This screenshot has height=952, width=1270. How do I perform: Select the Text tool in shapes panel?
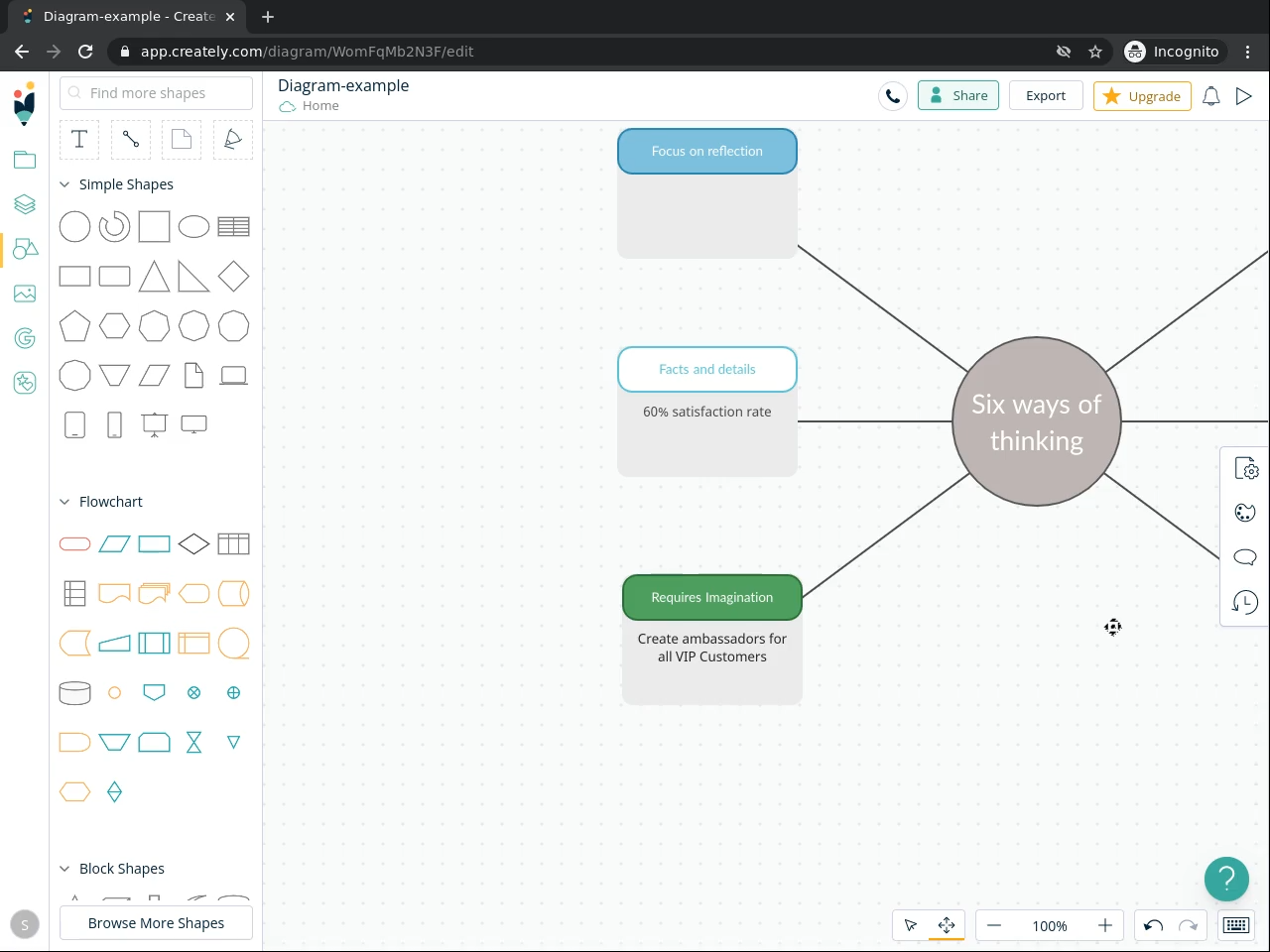pyautogui.click(x=79, y=140)
